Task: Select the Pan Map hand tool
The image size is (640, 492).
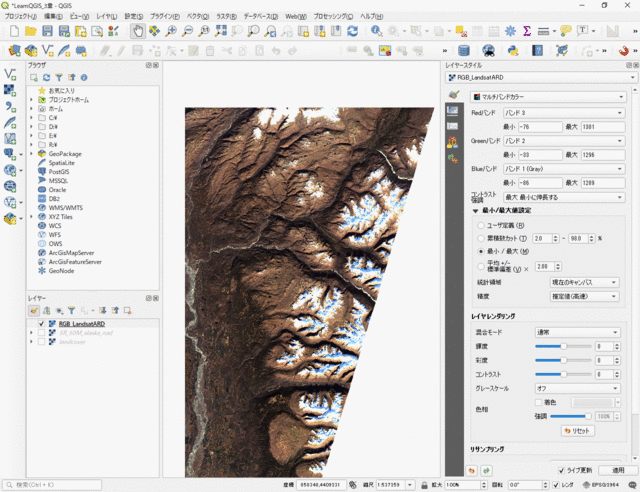Action: (138, 31)
